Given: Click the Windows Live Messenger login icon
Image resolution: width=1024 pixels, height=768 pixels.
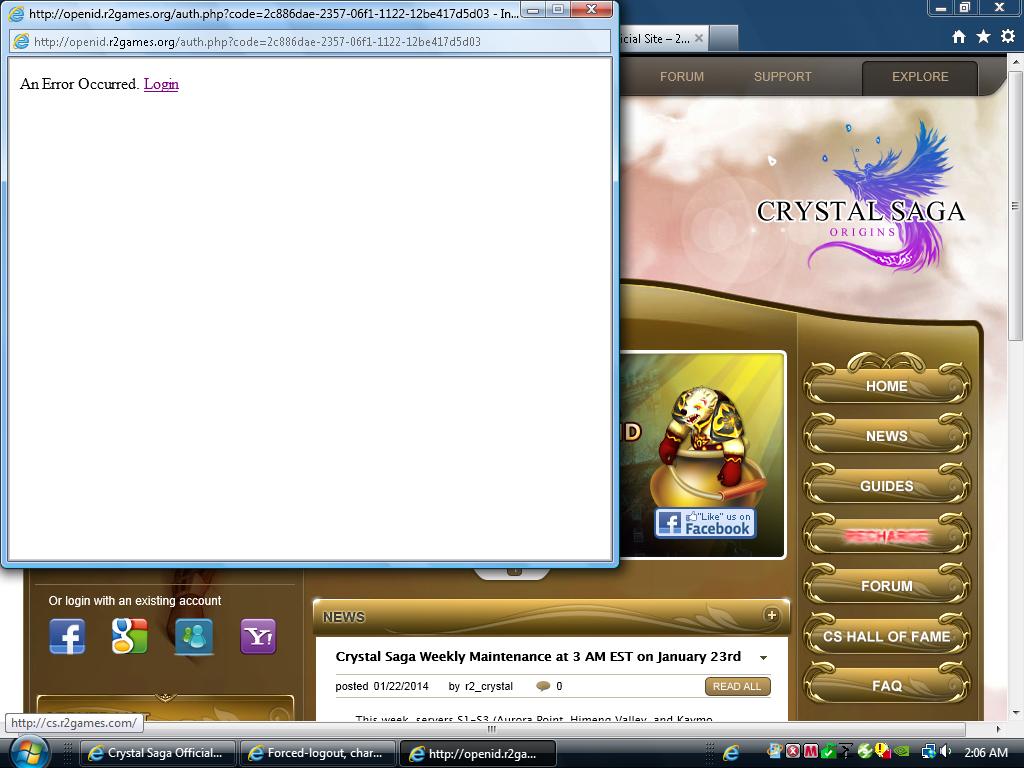Looking at the screenshot, I should [194, 636].
